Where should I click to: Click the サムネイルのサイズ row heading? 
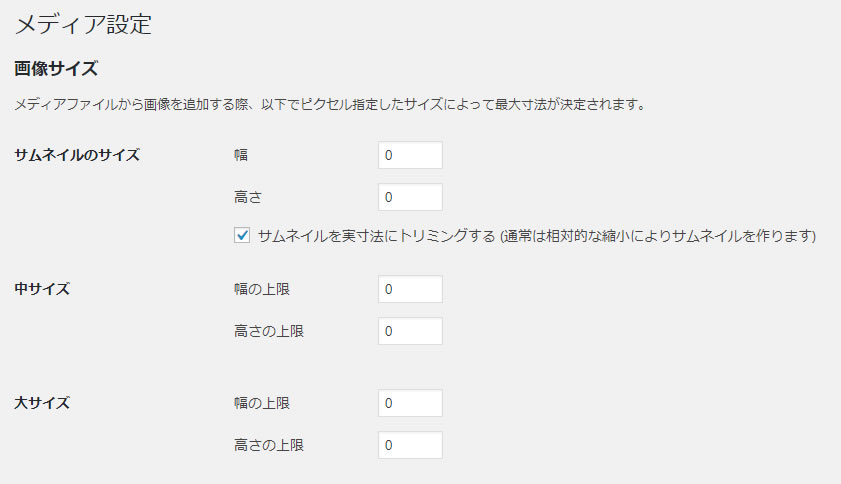pos(76,155)
